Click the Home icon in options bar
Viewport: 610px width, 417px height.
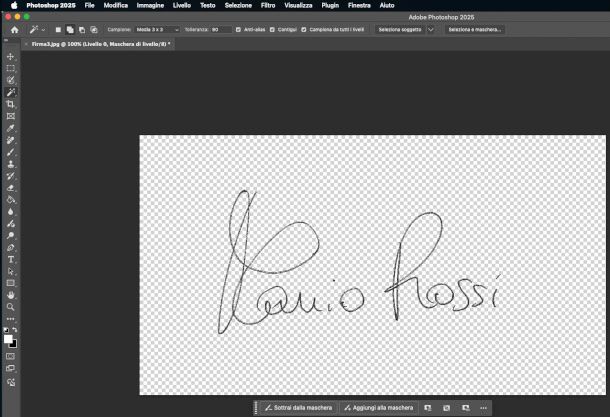click(14, 30)
